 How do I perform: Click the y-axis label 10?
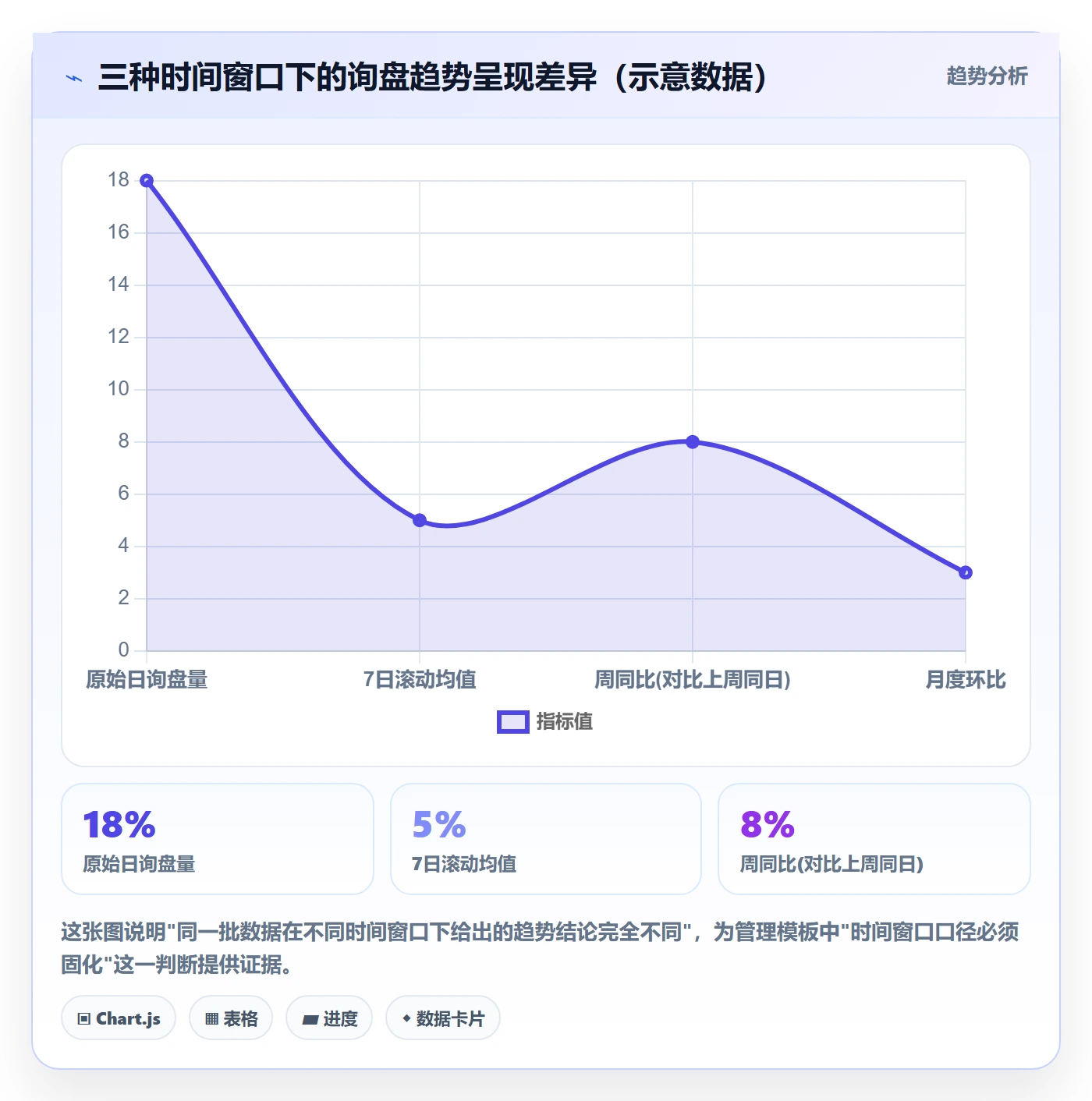(x=119, y=389)
